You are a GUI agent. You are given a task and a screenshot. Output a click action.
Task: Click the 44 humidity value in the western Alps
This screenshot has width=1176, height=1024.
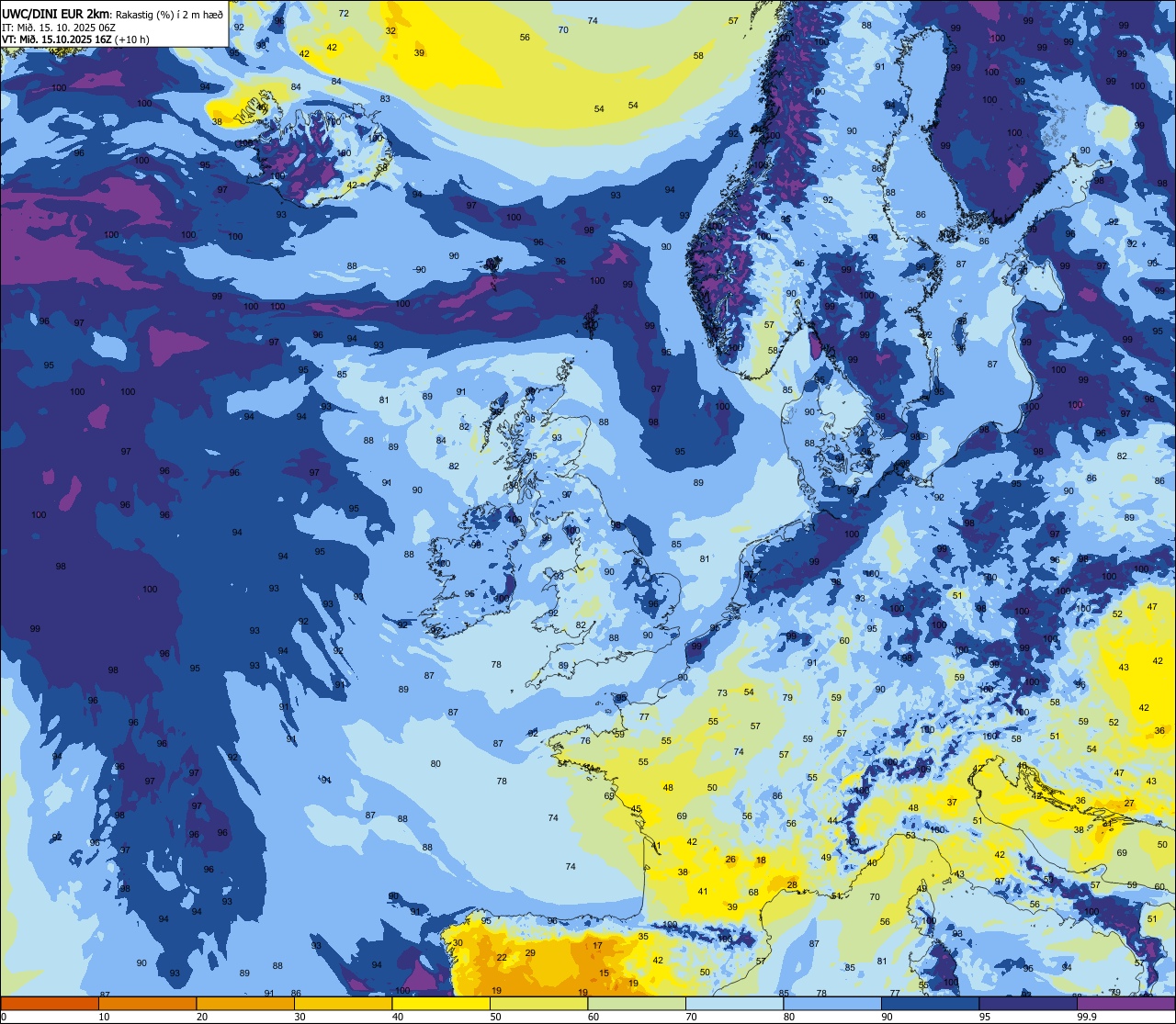click(831, 820)
